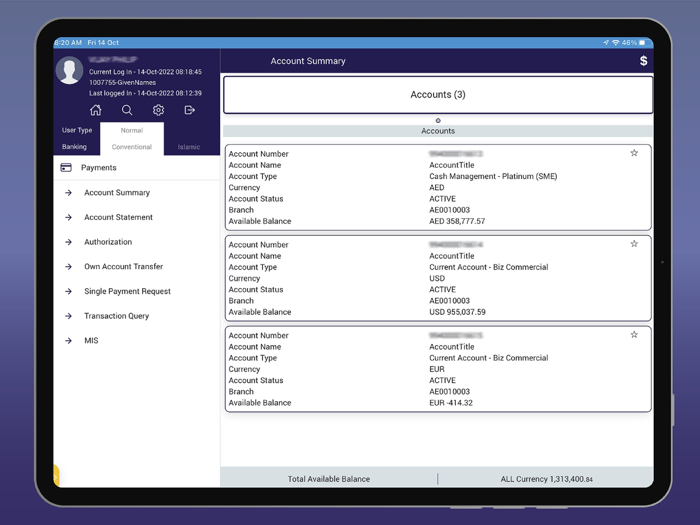
Task: Open the EUR account card
Action: tap(438, 369)
